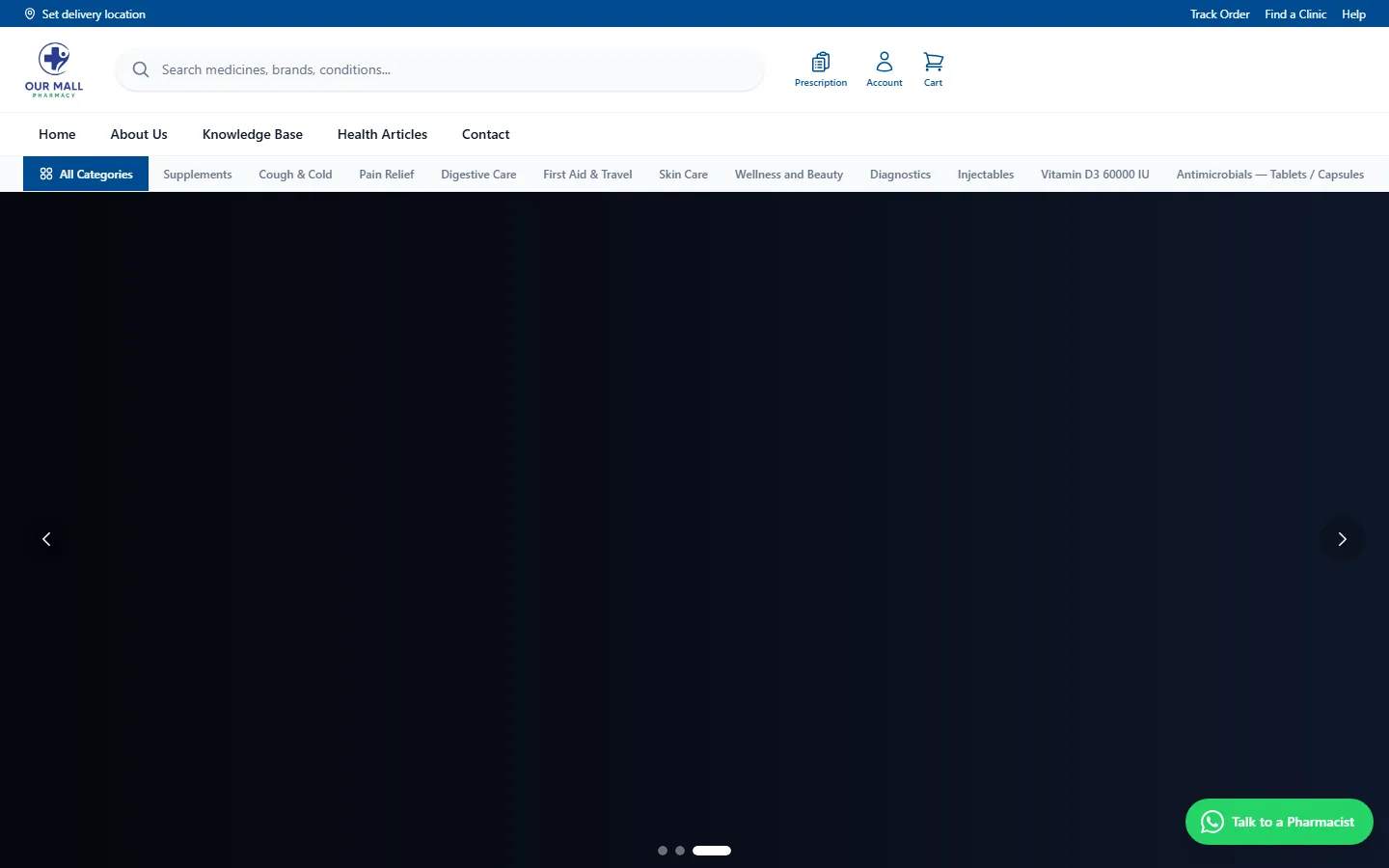
Task: Click Find a Clinic link
Action: coord(1295,14)
